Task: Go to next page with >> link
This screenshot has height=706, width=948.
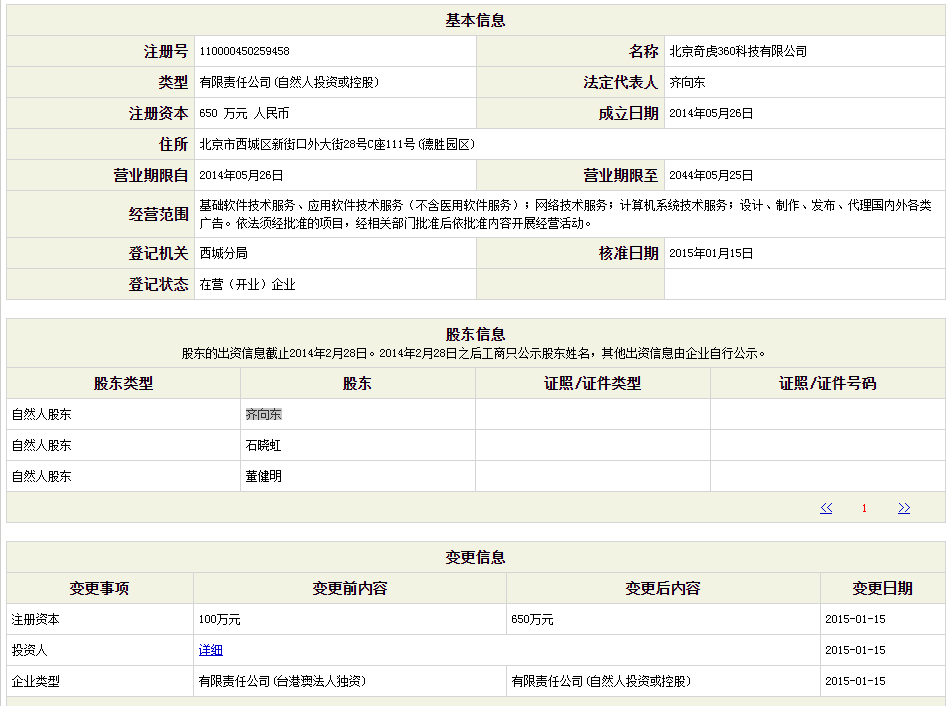Action: pos(904,508)
